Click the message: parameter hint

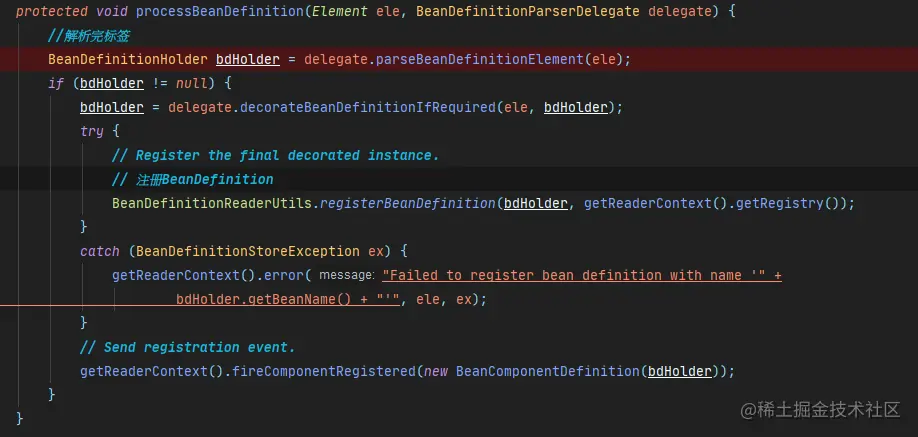pos(347,275)
